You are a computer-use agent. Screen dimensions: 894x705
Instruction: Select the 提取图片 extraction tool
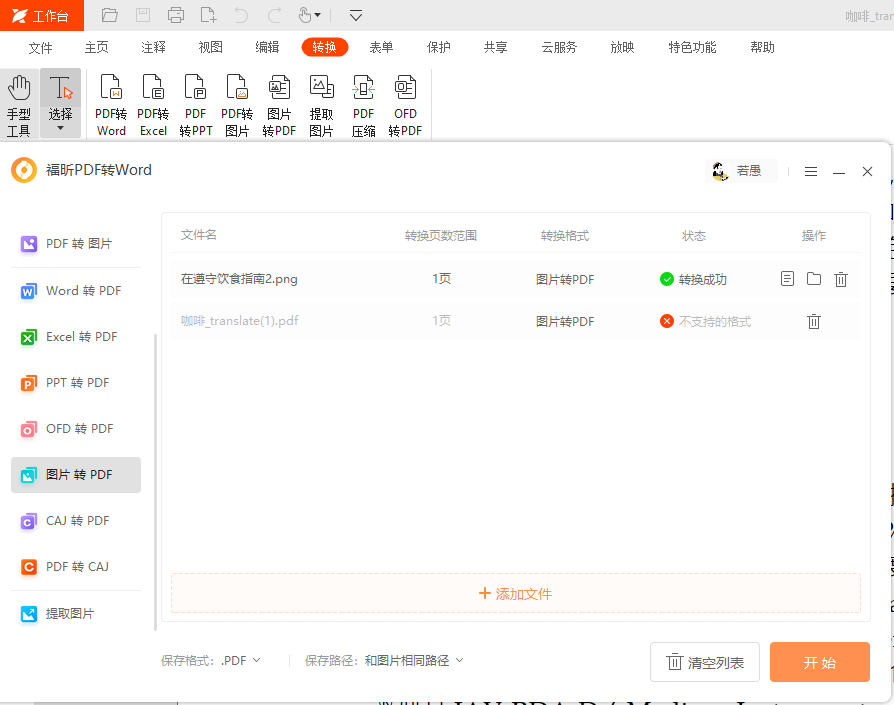point(321,103)
